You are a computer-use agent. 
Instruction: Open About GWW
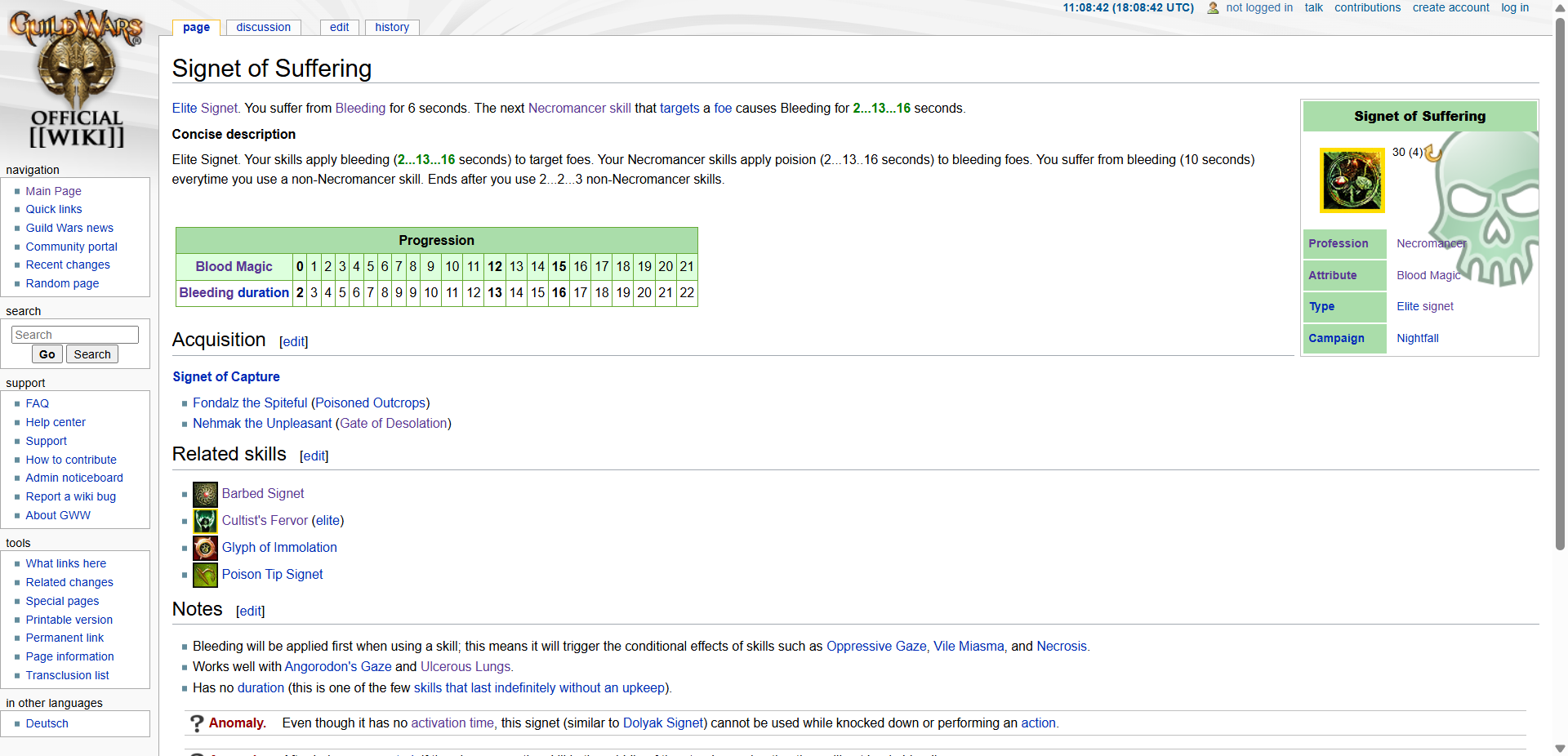58,515
